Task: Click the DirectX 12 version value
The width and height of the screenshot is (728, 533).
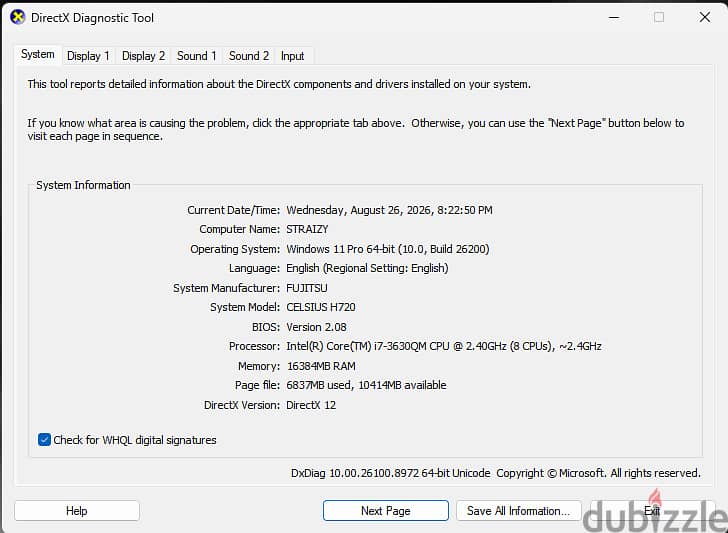Action: [311, 405]
